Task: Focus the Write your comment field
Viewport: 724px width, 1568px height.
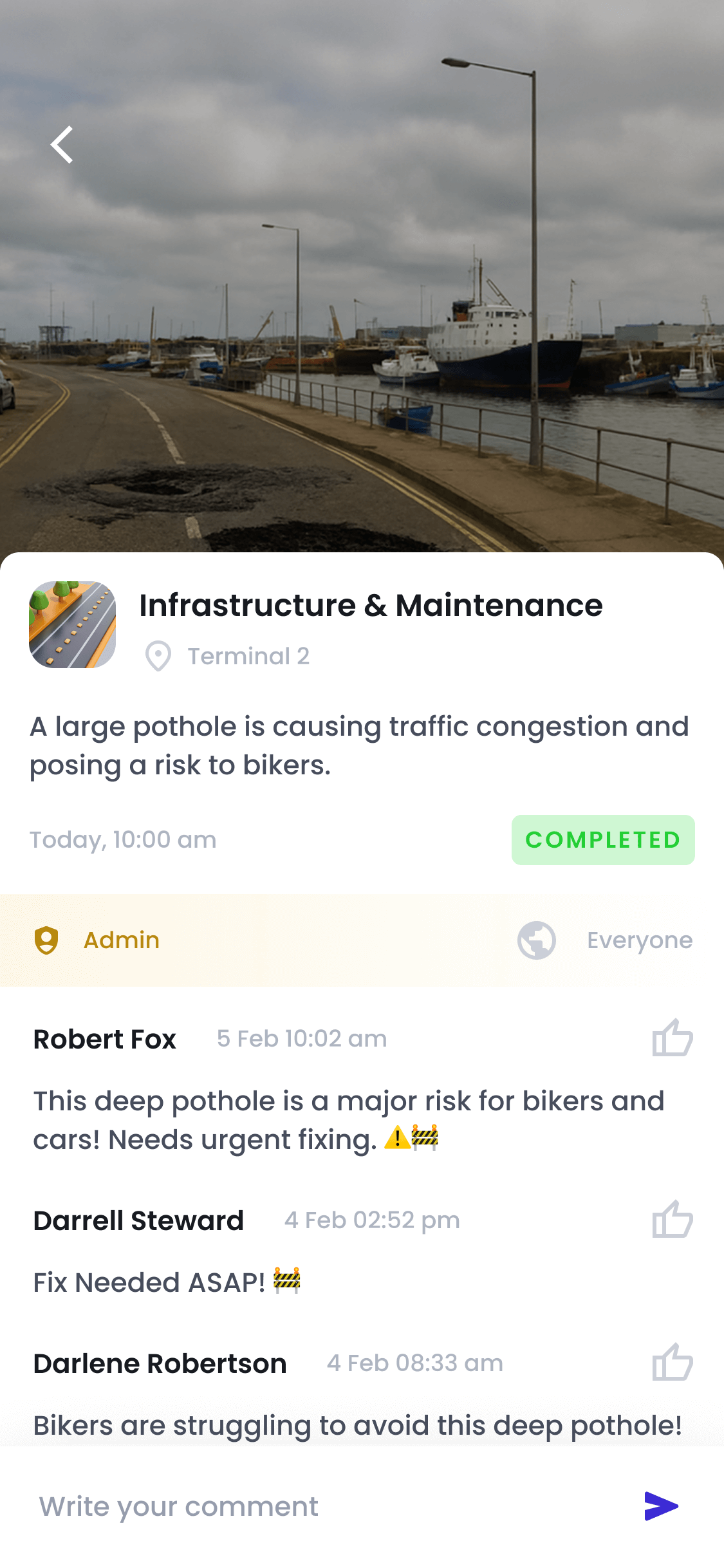Action: [x=322, y=1506]
